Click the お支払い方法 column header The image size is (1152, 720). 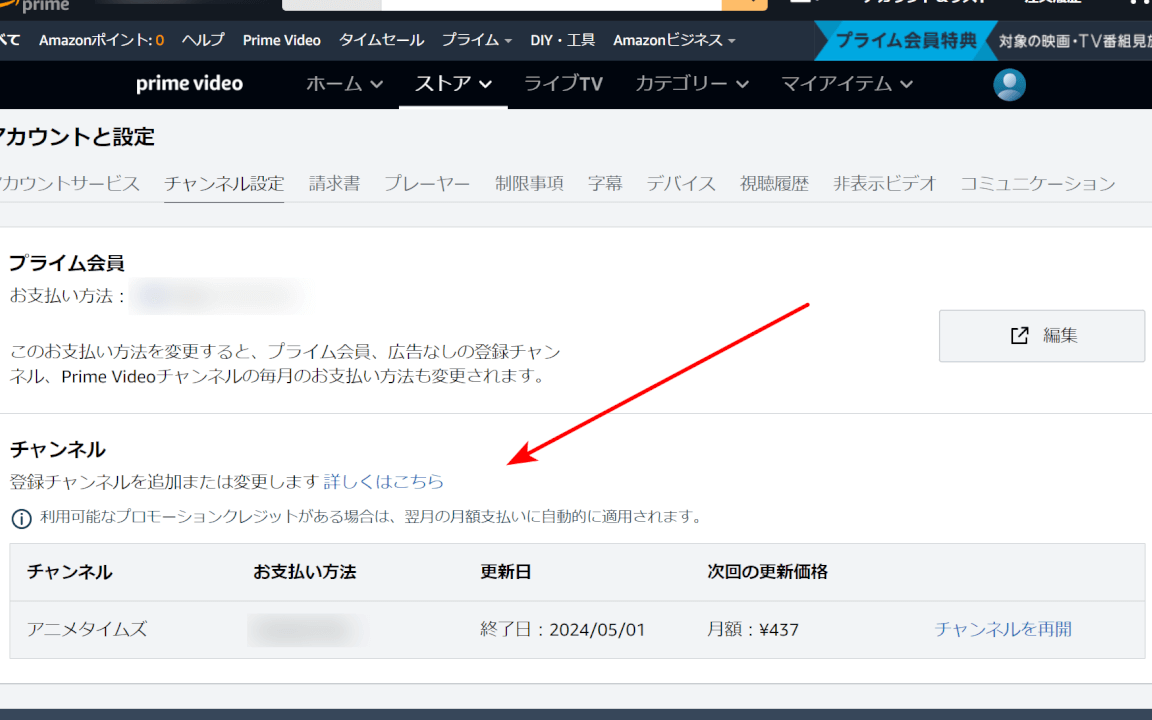tap(304, 572)
